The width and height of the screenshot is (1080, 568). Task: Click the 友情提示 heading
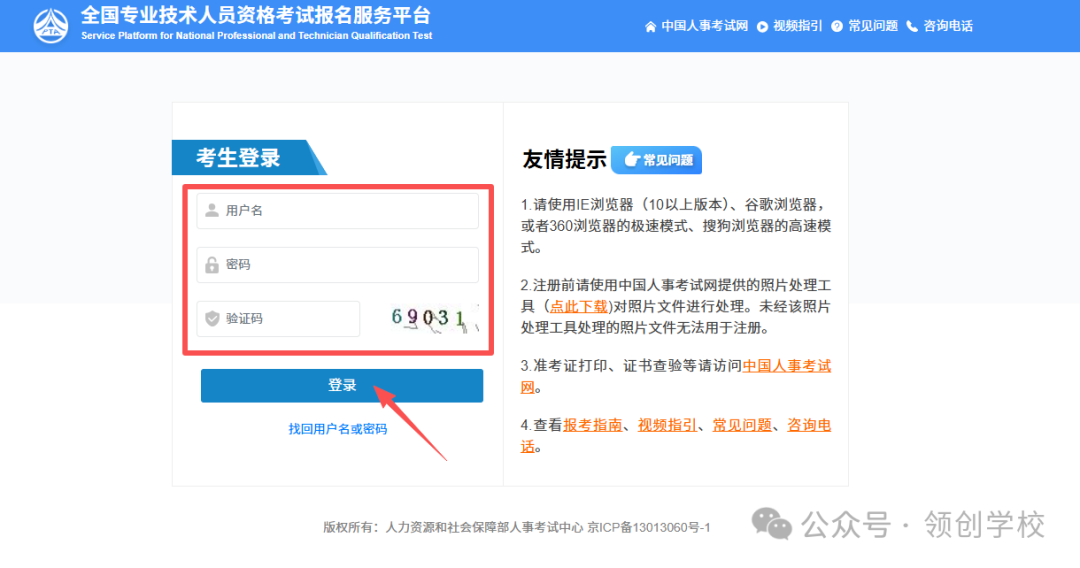click(564, 160)
